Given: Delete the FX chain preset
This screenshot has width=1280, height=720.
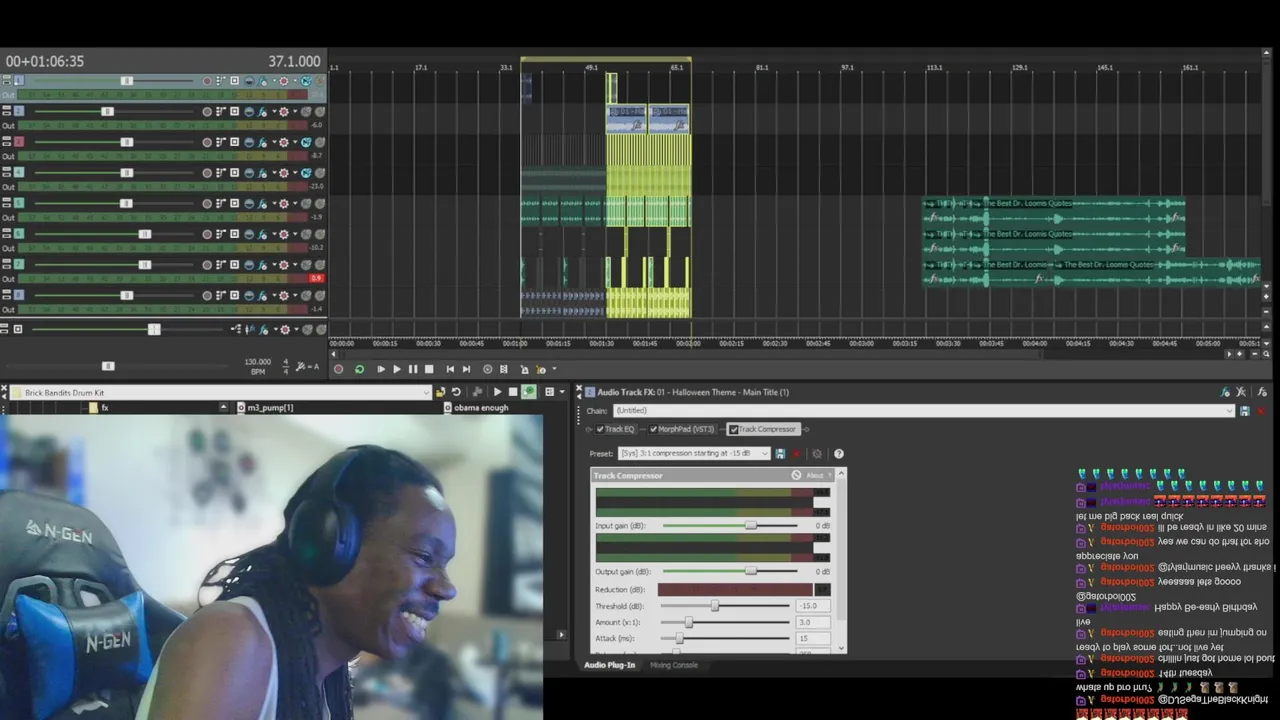Looking at the screenshot, I should [1260, 410].
